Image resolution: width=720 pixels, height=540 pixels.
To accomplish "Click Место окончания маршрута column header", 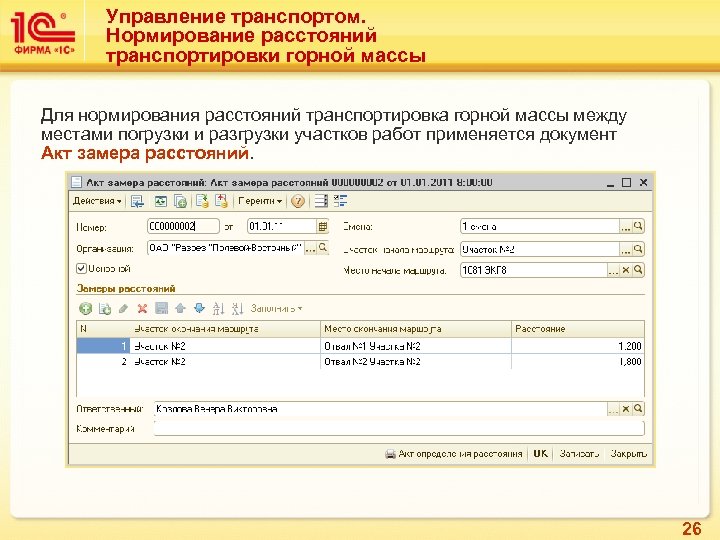I will 416,329.
